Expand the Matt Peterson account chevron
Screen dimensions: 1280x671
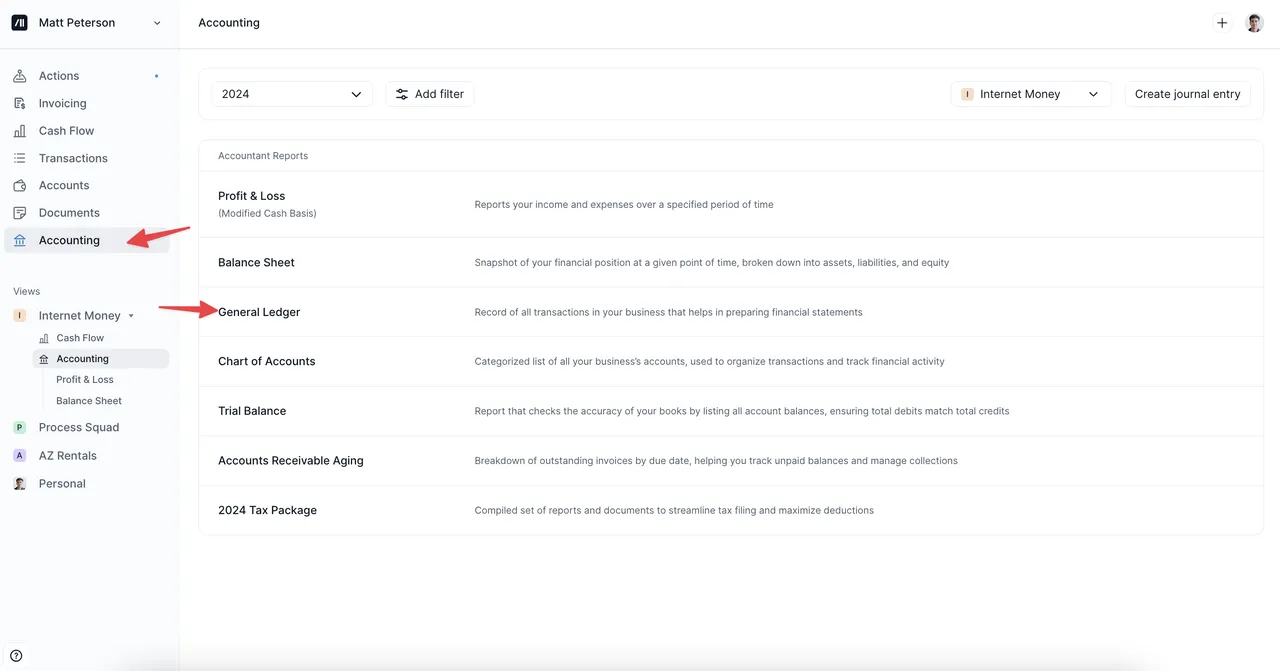(157, 23)
